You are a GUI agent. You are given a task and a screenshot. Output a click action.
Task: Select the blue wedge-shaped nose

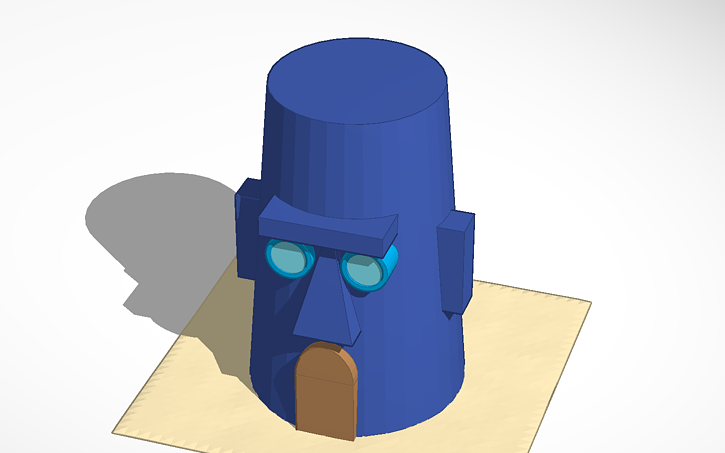click(327, 305)
